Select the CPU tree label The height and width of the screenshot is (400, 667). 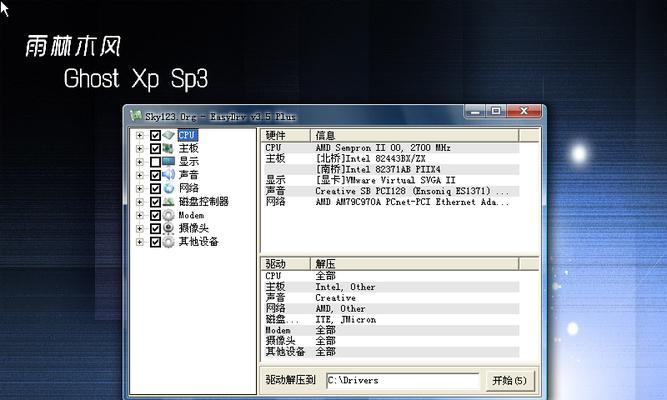pos(187,135)
